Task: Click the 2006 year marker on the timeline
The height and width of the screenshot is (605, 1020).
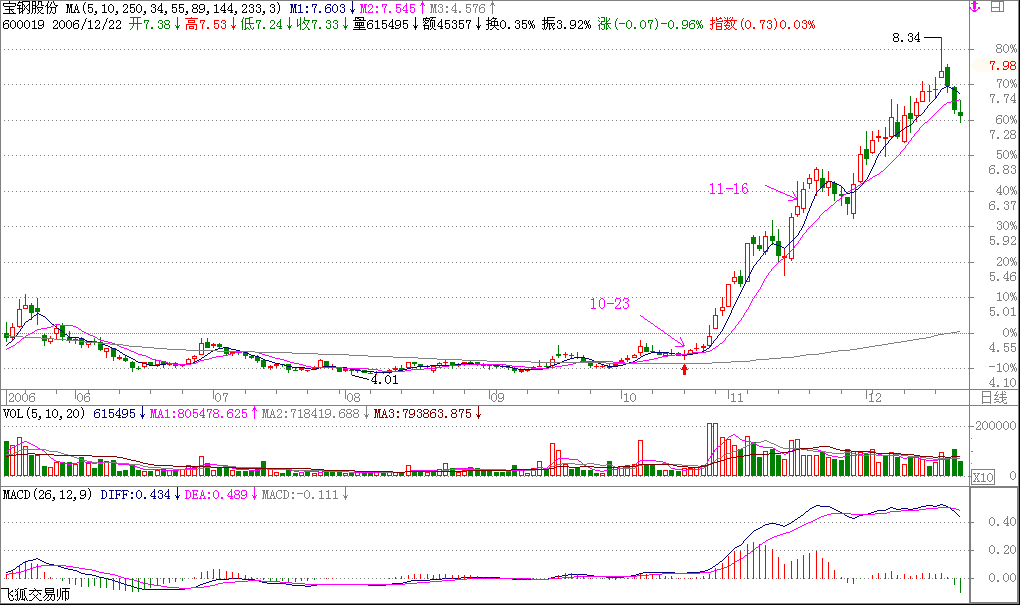Action: point(22,397)
